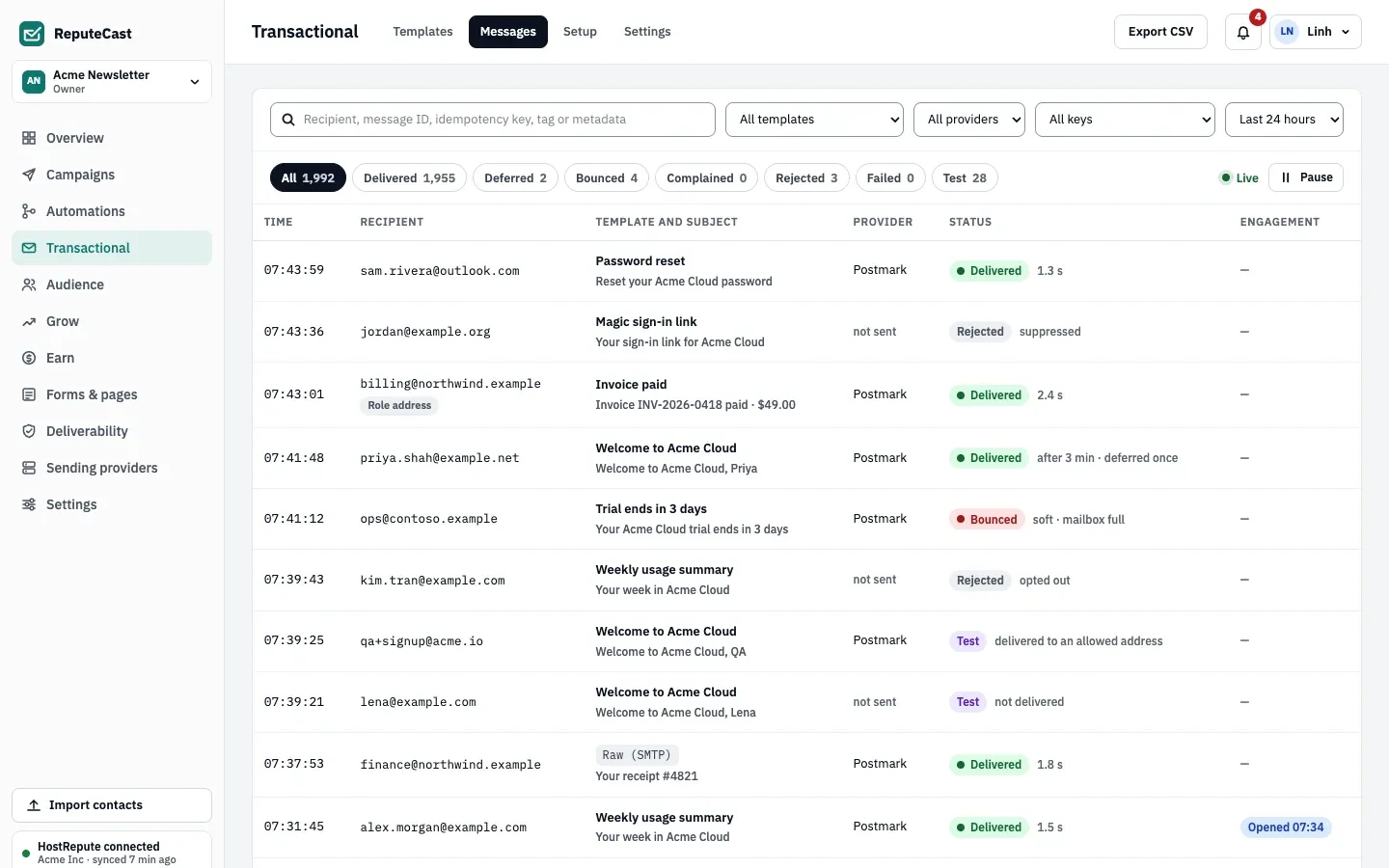
Task: Filter by Rejected 3
Action: tap(806, 178)
